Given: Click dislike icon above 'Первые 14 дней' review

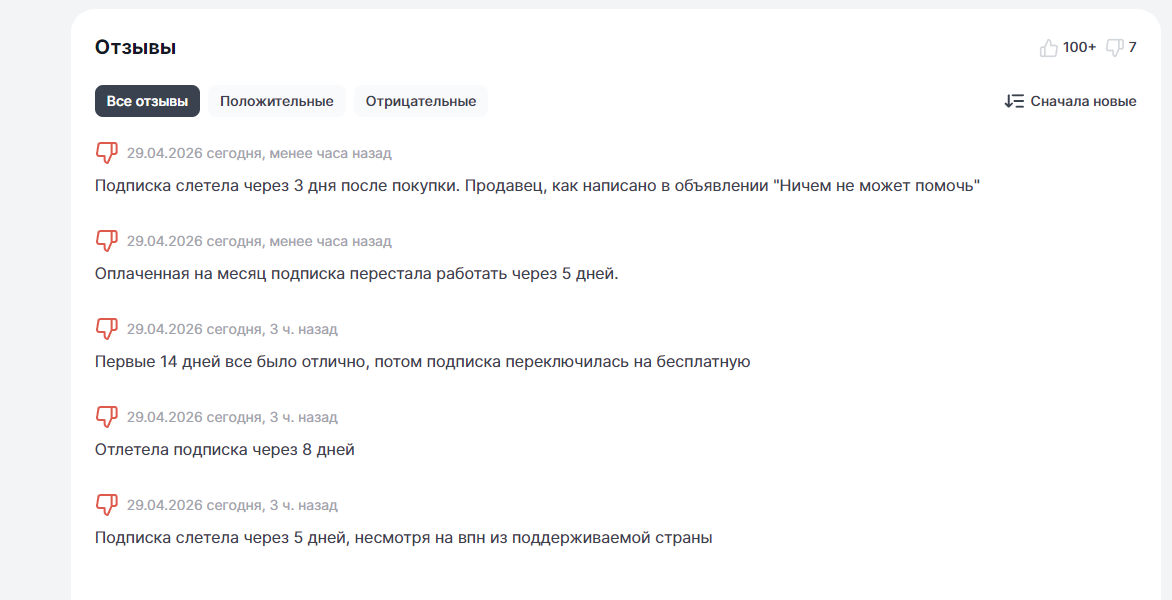Looking at the screenshot, I should click(x=106, y=329).
